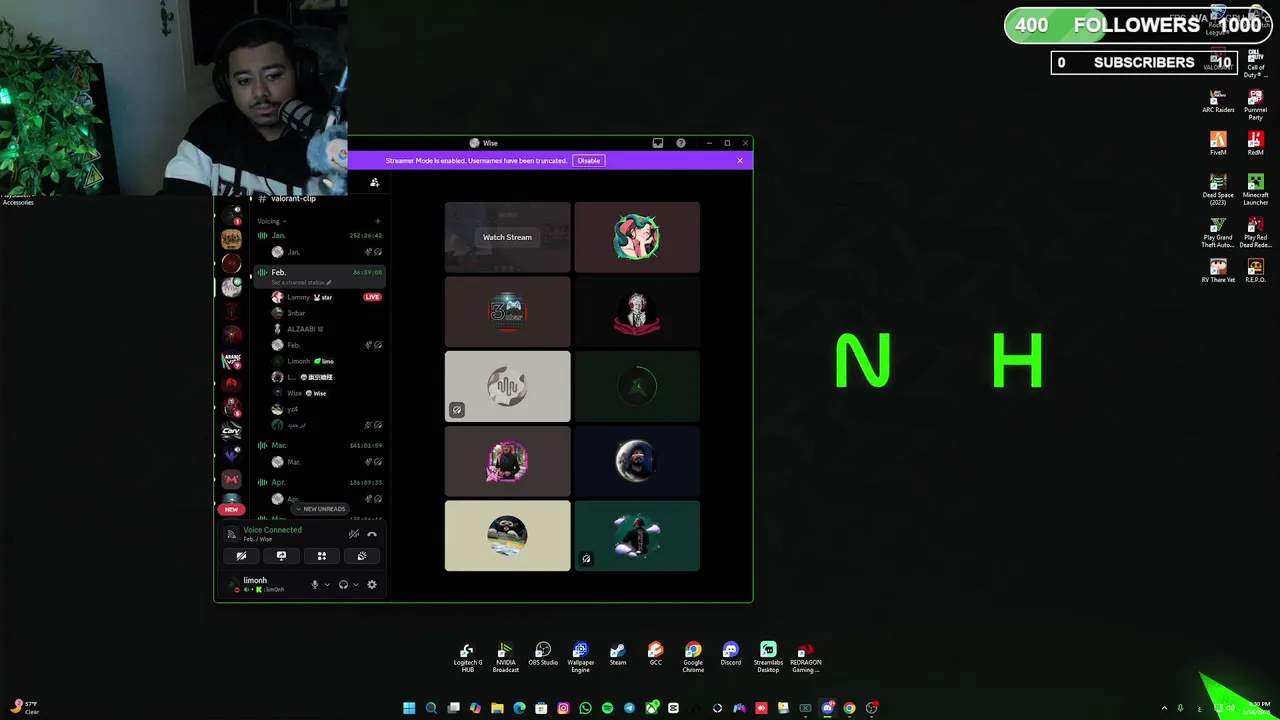Viewport: 1280px width, 720px height.
Task: Select the moon avatar video tile
Action: click(637, 462)
